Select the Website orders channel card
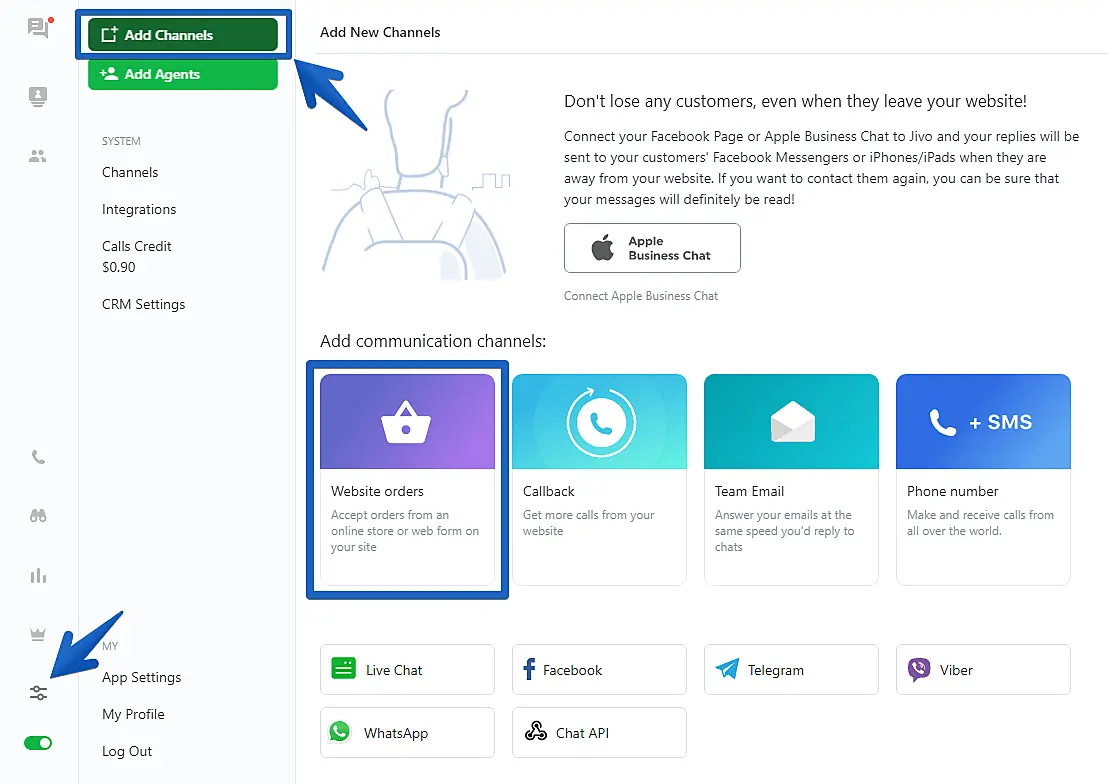Viewport: 1108px width, 784px height. click(x=407, y=480)
